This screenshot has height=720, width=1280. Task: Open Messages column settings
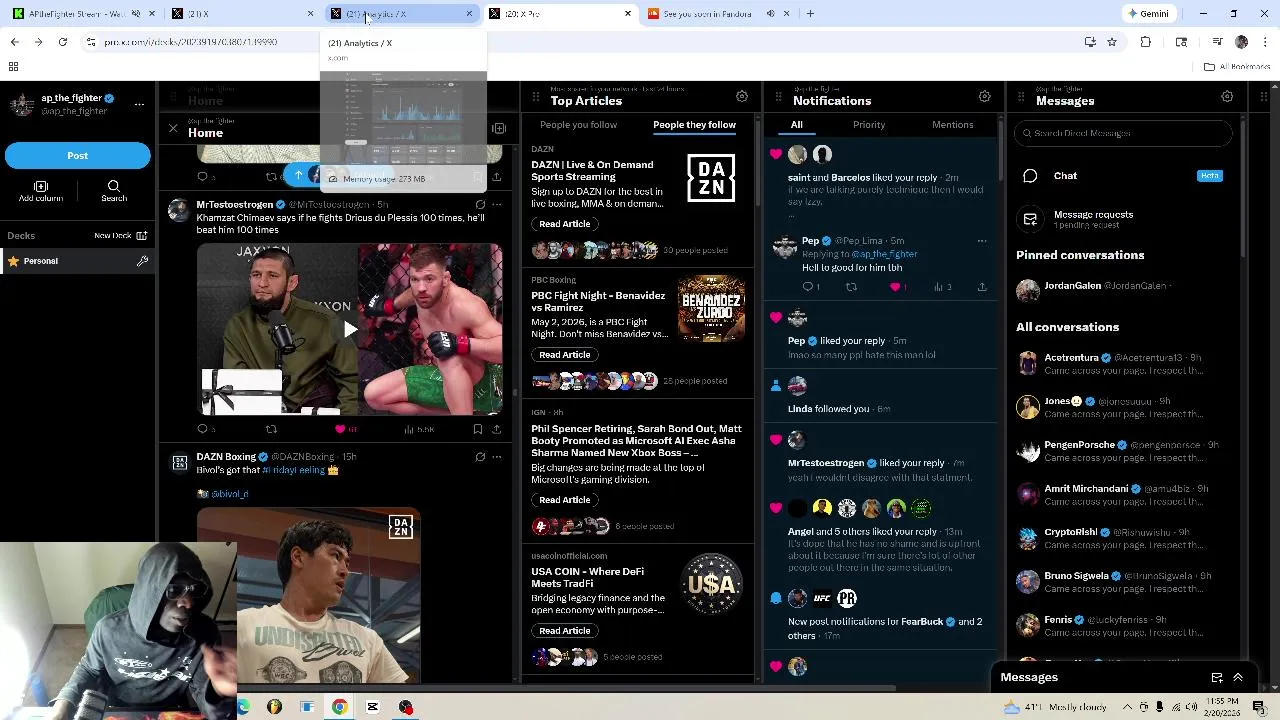pos(1227,97)
